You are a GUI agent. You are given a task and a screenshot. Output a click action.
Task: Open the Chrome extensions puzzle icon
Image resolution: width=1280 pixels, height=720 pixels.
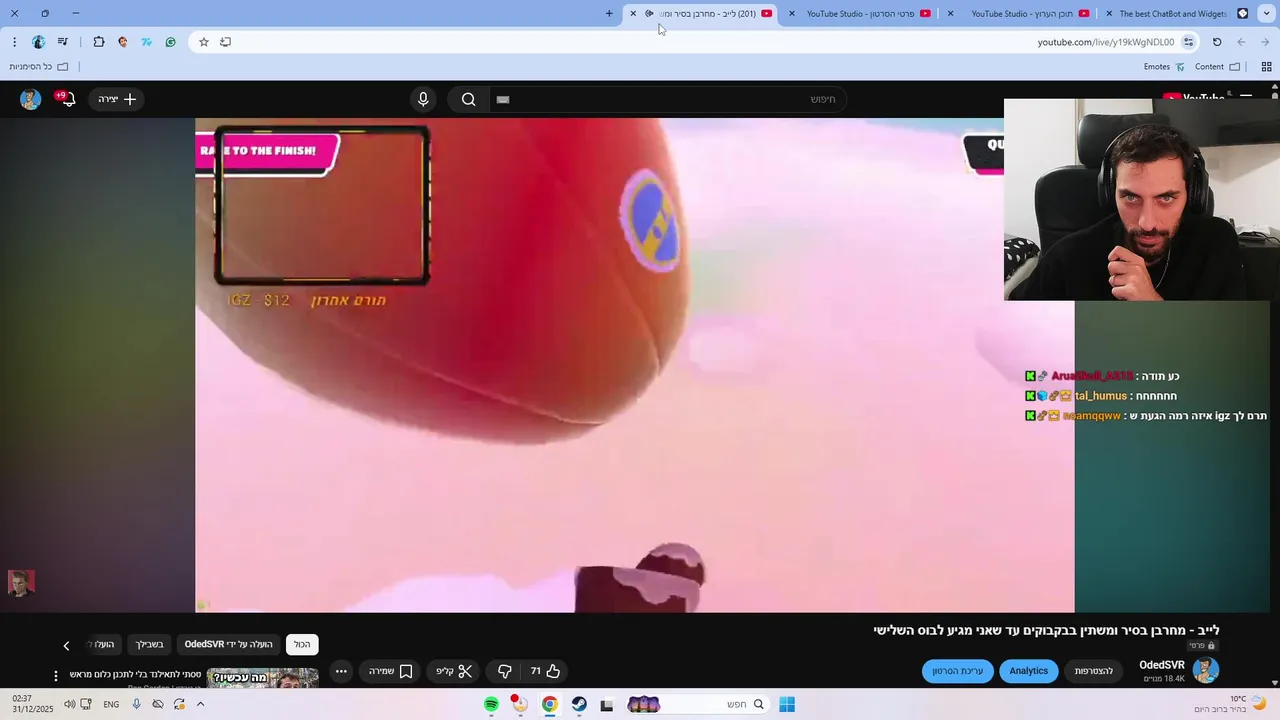point(99,42)
